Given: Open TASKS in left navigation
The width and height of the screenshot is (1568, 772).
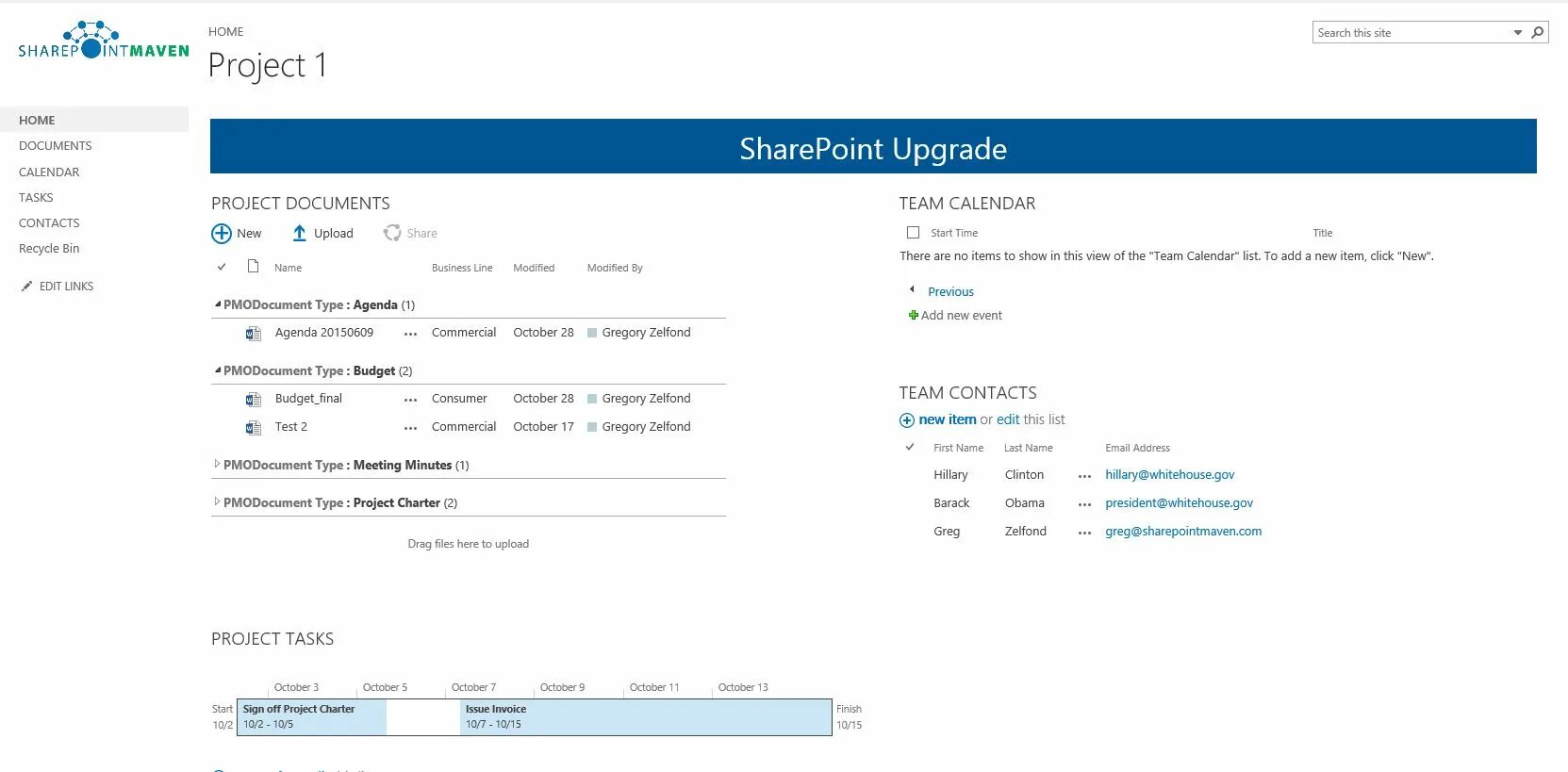Looking at the screenshot, I should coord(36,198).
